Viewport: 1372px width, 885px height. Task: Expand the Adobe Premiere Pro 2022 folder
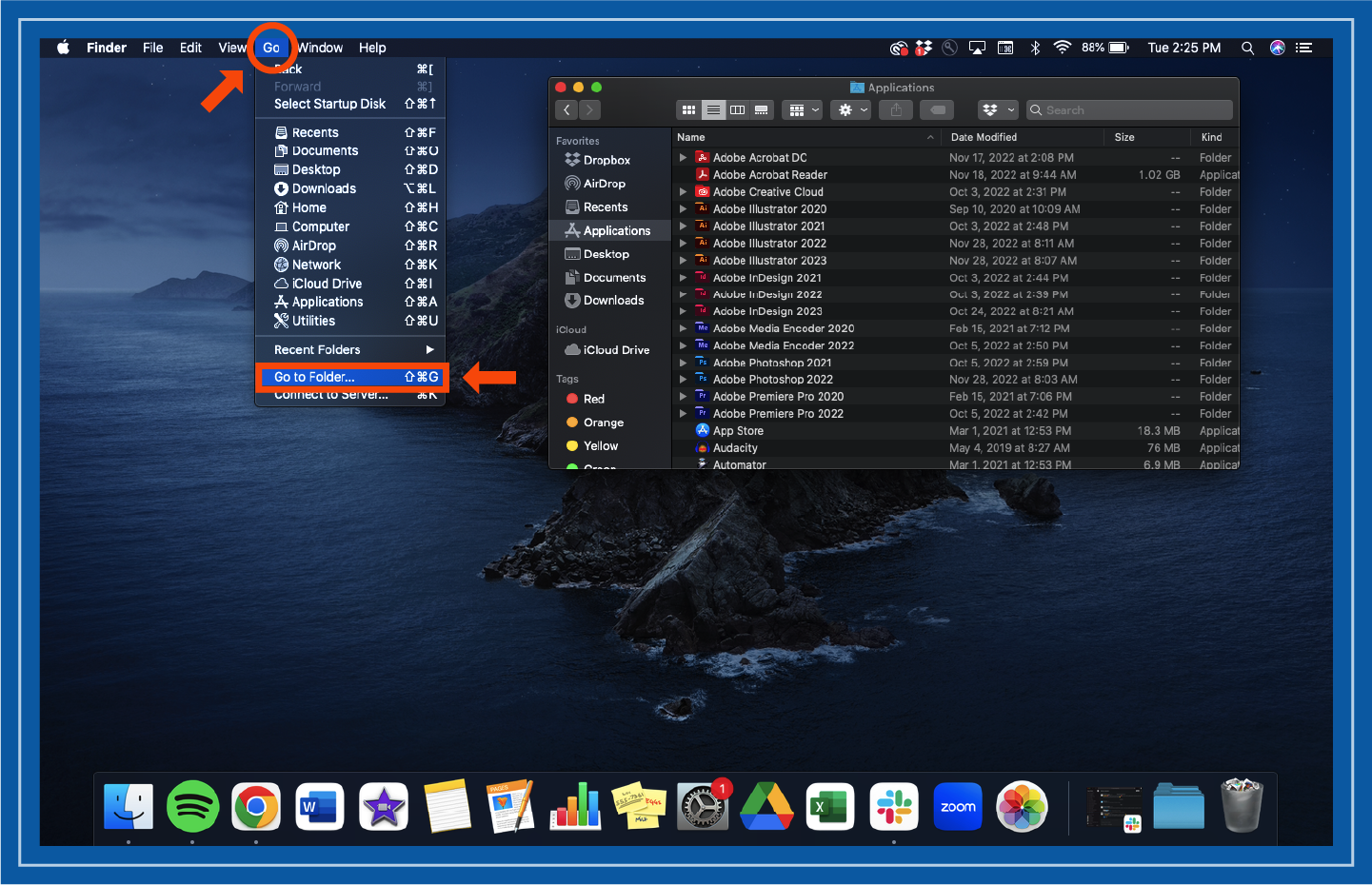(683, 414)
